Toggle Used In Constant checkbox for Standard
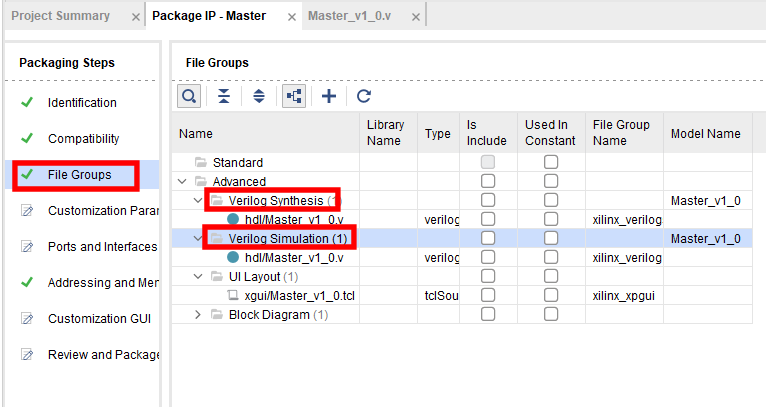This screenshot has height=407, width=766. click(551, 162)
